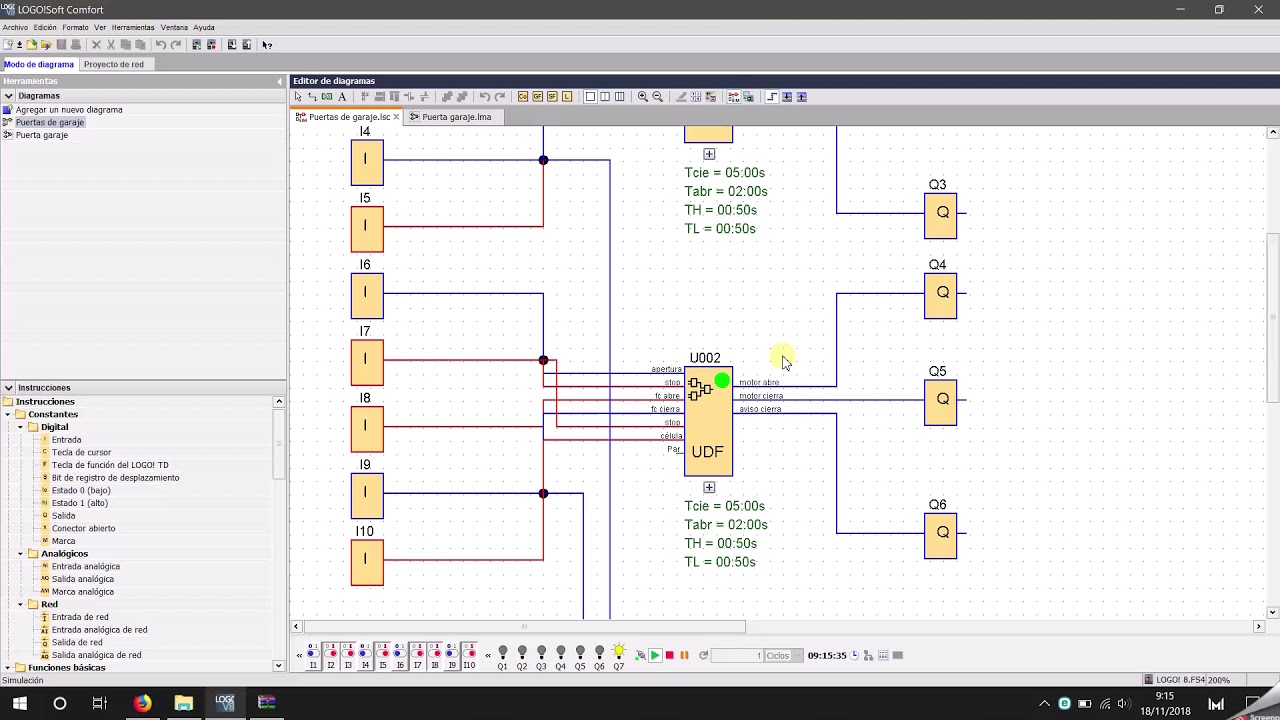Click the network simulation icon
Image resolution: width=1280 pixels, height=720 pixels.
pyautogui.click(x=867, y=655)
